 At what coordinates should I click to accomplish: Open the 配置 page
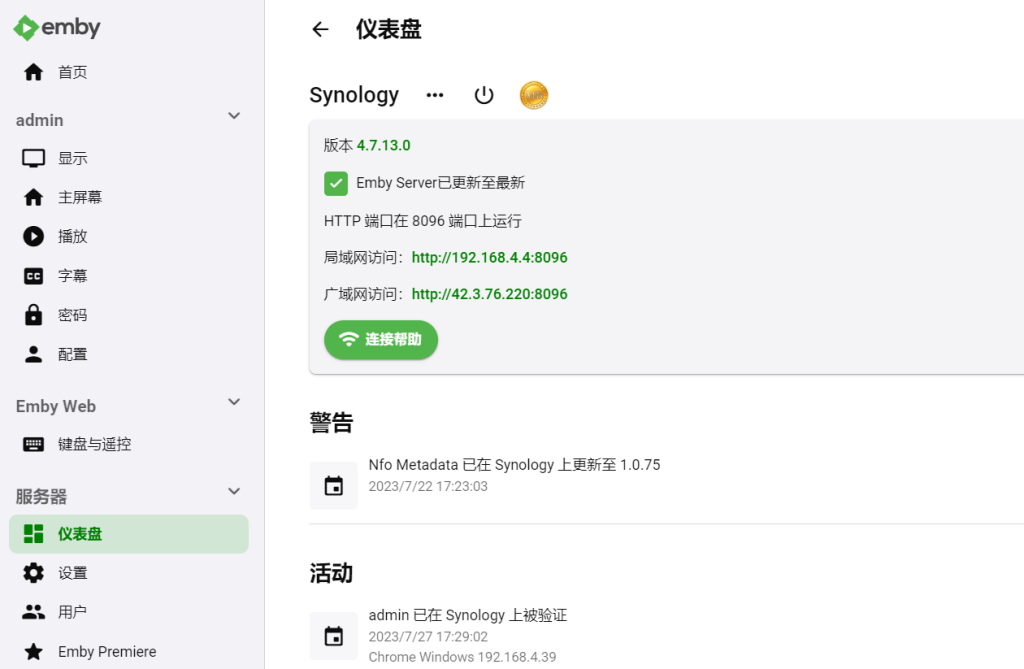(x=129, y=354)
